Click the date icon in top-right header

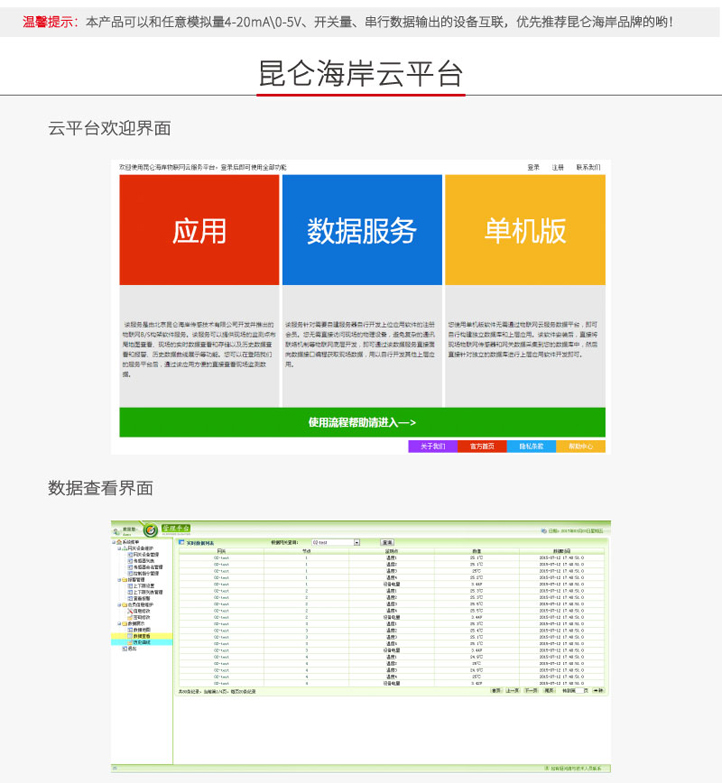pyautogui.click(x=544, y=531)
